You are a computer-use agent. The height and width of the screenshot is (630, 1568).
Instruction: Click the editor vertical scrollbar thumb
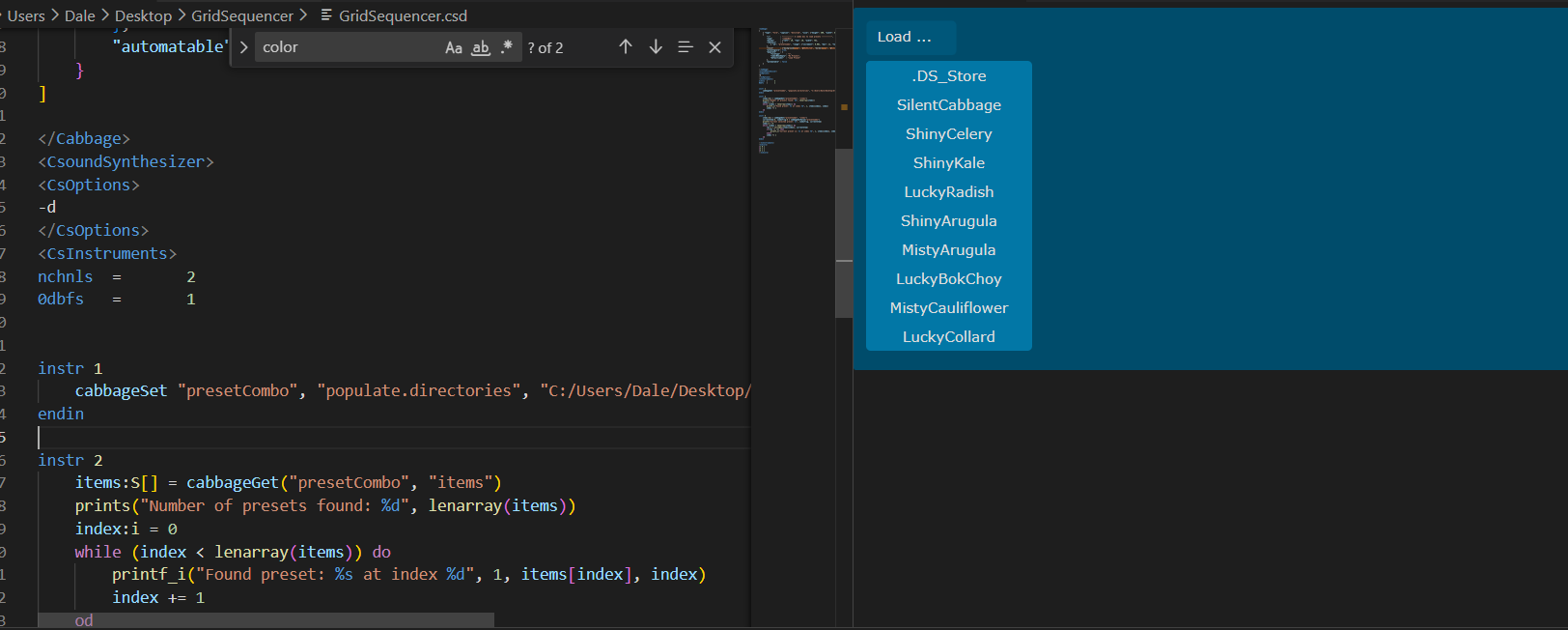click(x=843, y=232)
